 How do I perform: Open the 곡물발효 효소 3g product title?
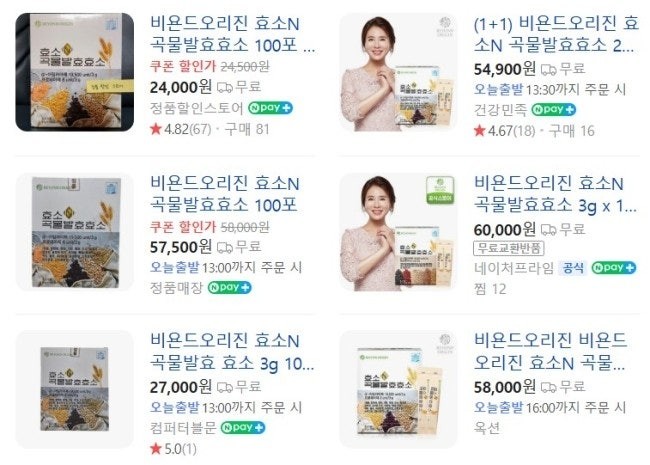(x=232, y=352)
